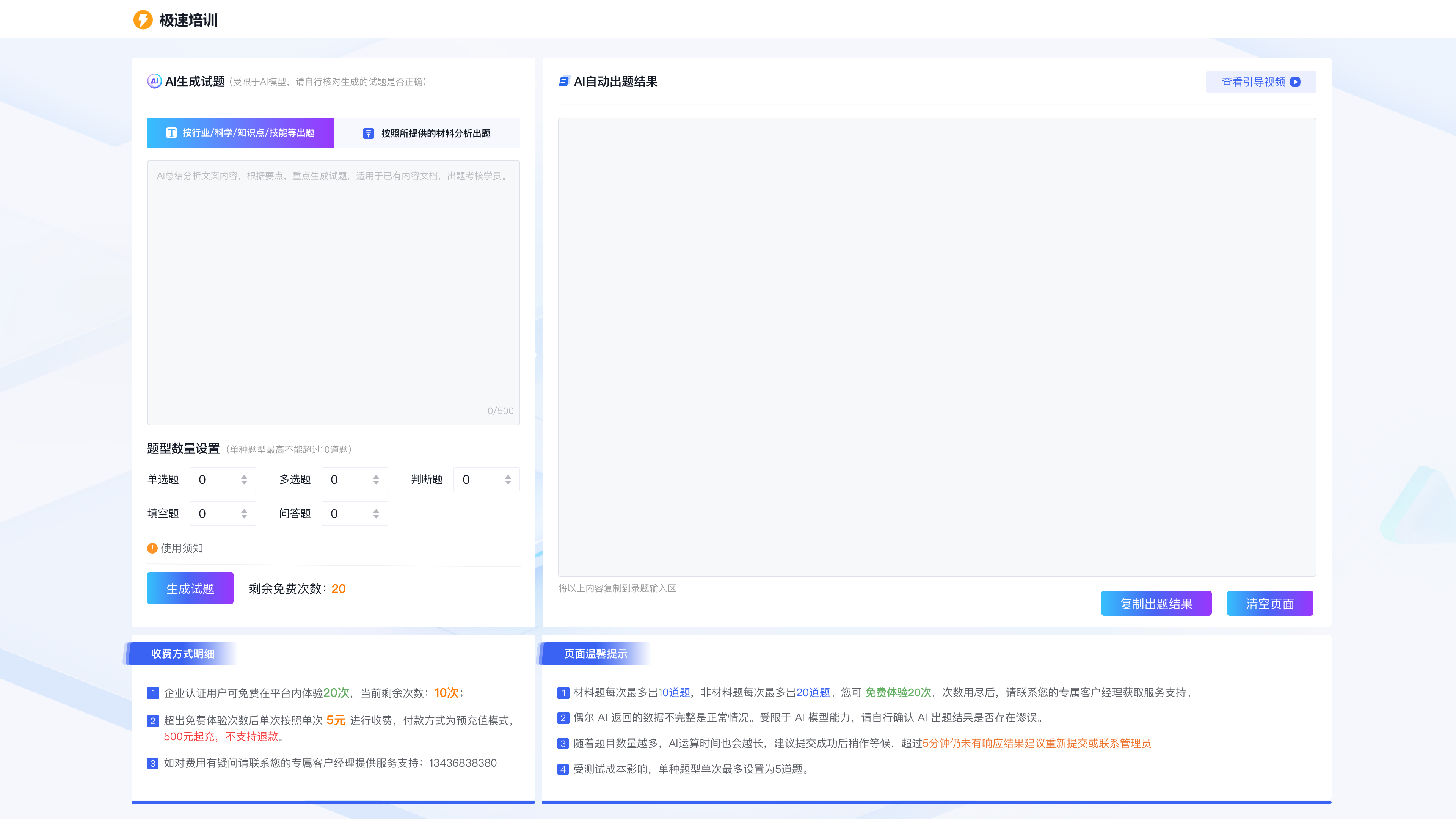Adjust 判断题 stepper arrows
The height and width of the screenshot is (819, 1456).
point(508,479)
